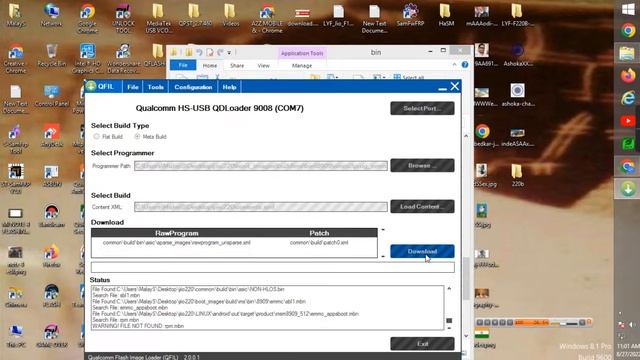Click the Load Content button
This screenshot has width=640, height=360.
point(422,207)
